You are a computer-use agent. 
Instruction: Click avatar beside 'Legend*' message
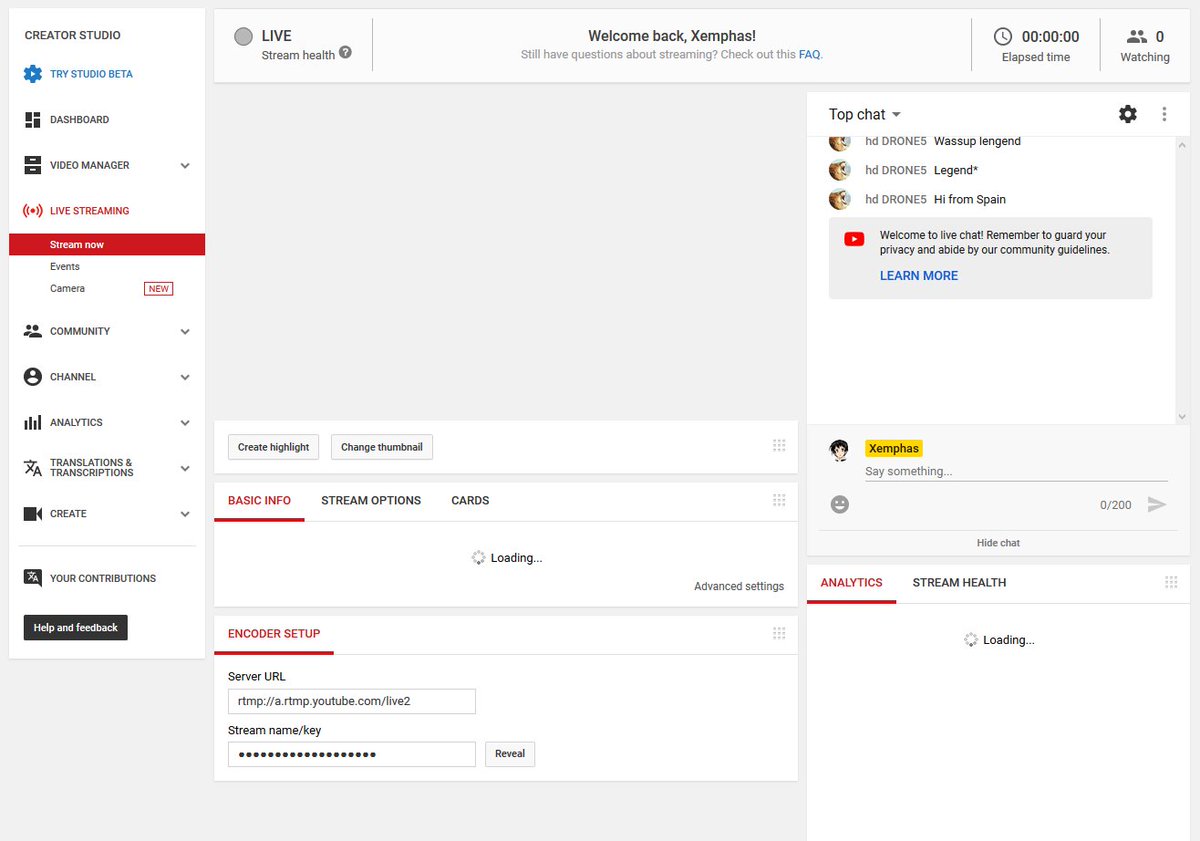[840, 170]
